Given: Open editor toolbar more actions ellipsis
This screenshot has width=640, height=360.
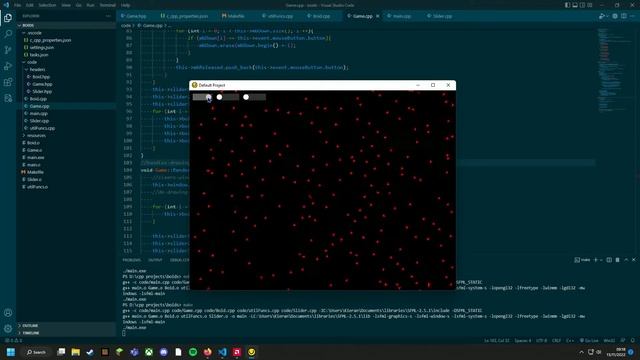Looking at the screenshot, I should click(x=633, y=16).
